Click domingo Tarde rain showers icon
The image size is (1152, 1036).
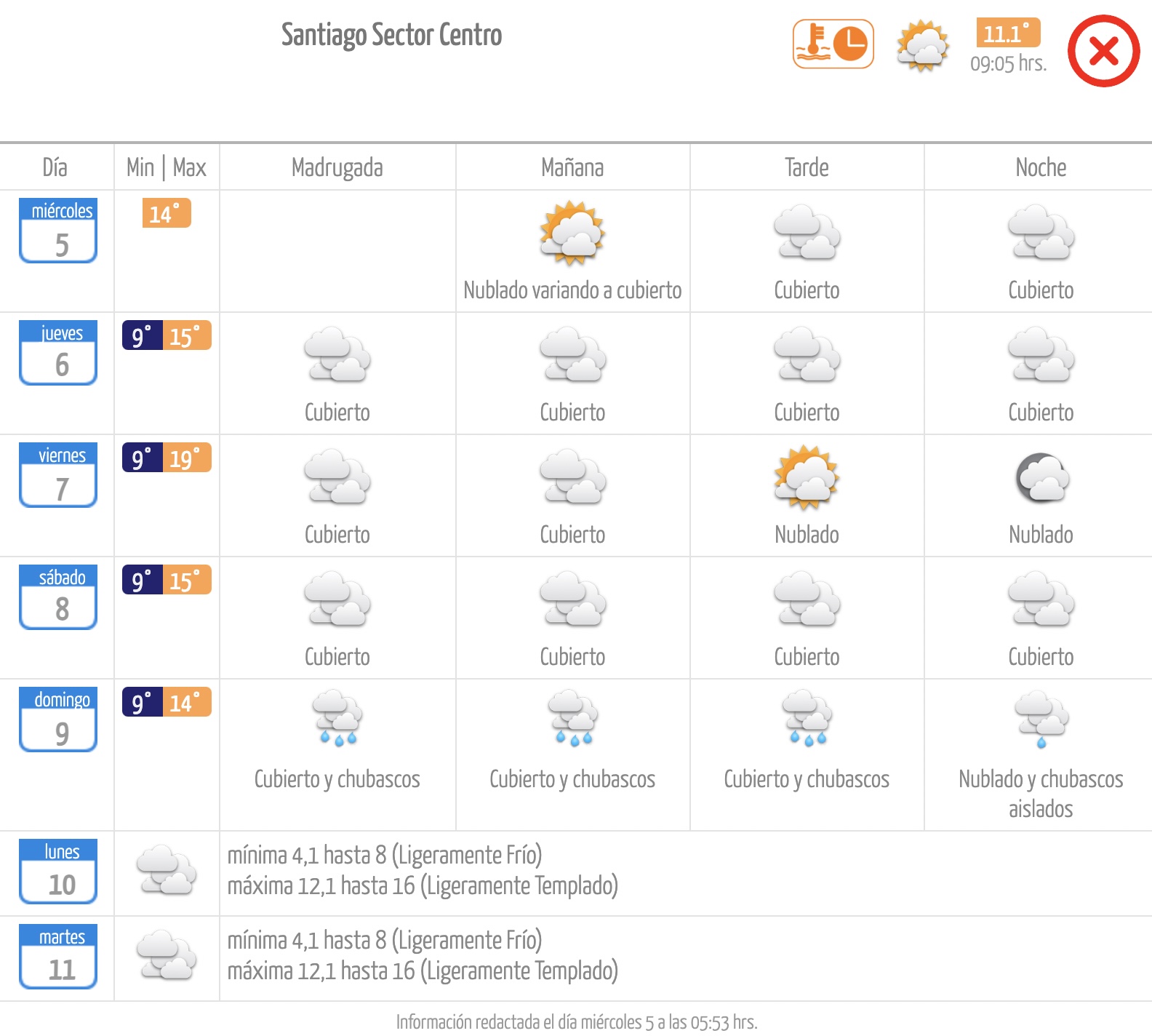point(807,718)
